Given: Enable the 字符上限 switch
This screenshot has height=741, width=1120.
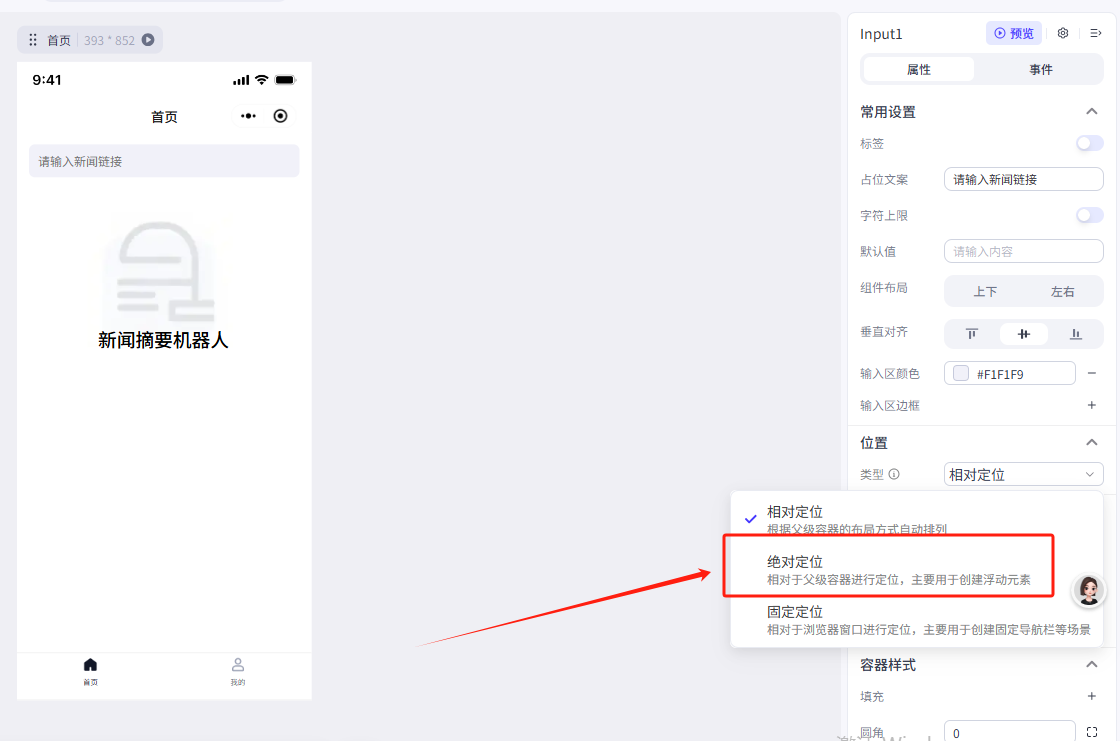Looking at the screenshot, I should pyautogui.click(x=1089, y=215).
